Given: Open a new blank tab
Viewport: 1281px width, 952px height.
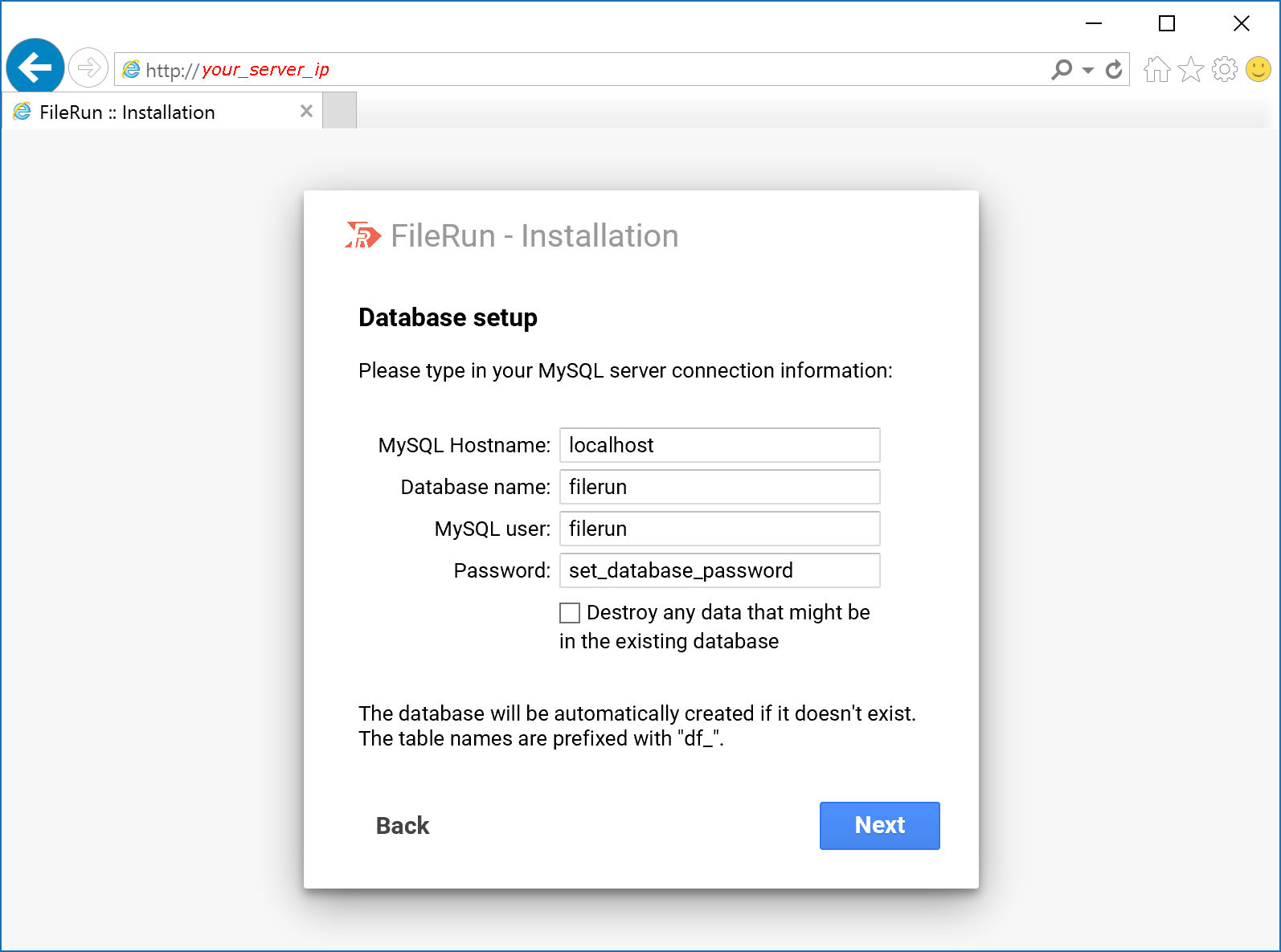Looking at the screenshot, I should point(339,111).
